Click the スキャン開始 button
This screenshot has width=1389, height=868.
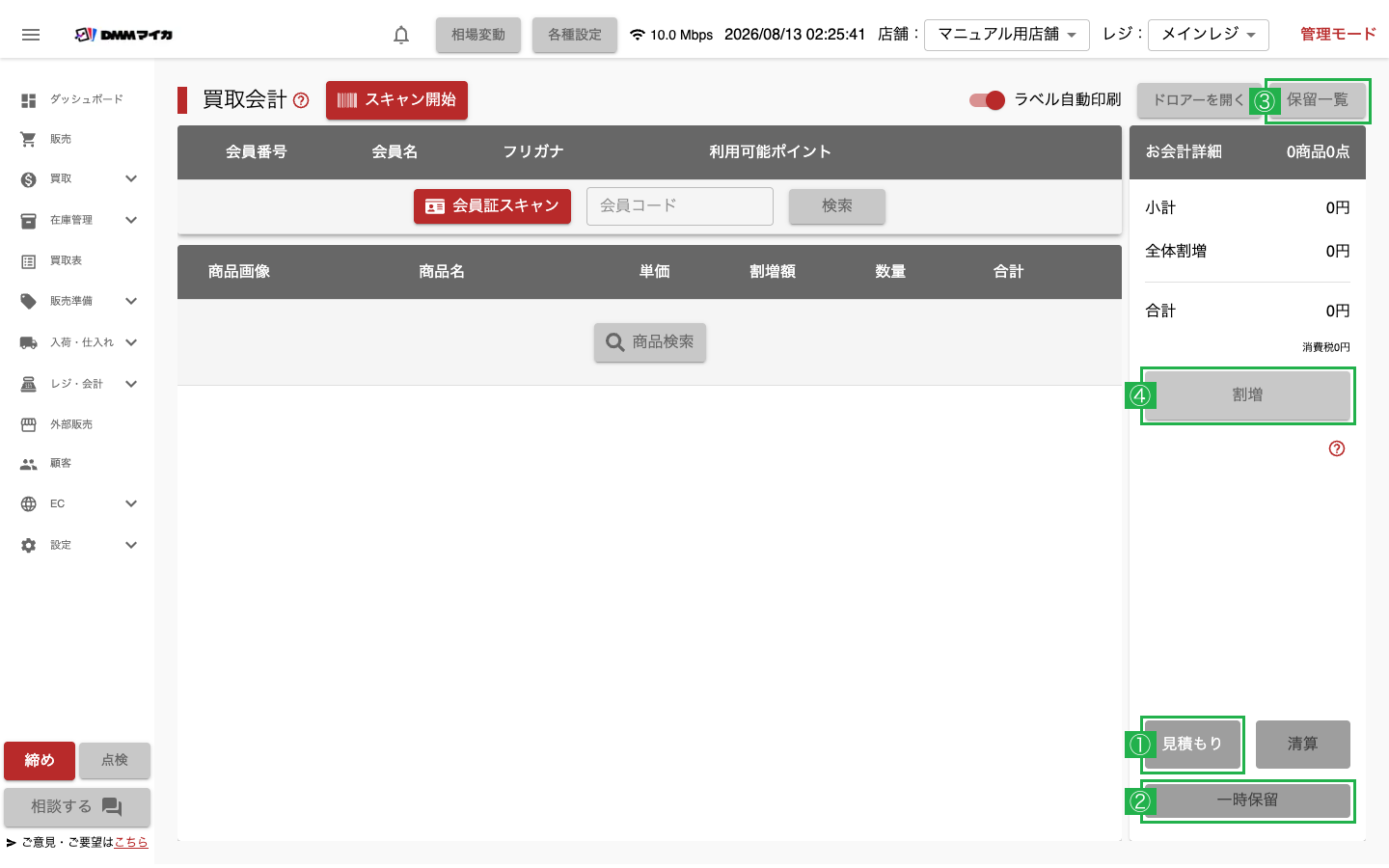(x=396, y=100)
